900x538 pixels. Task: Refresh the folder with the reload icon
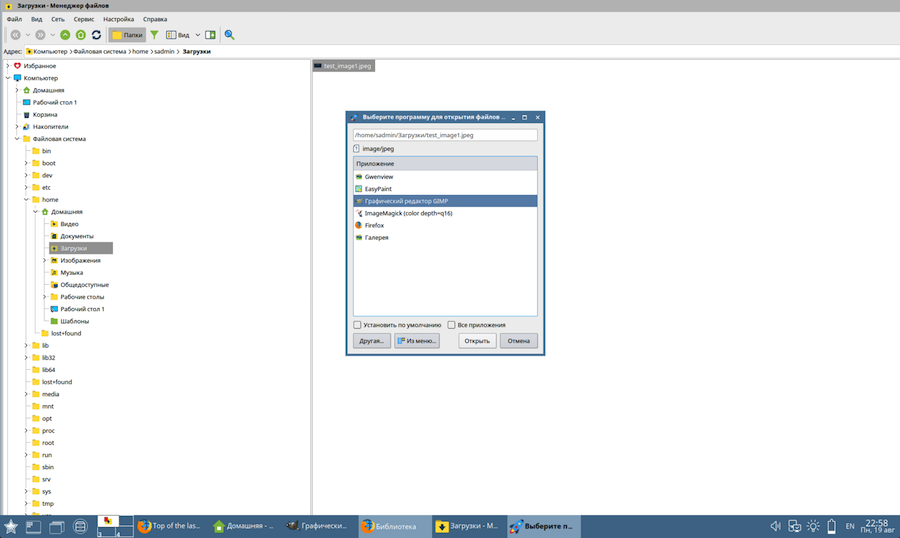96,35
